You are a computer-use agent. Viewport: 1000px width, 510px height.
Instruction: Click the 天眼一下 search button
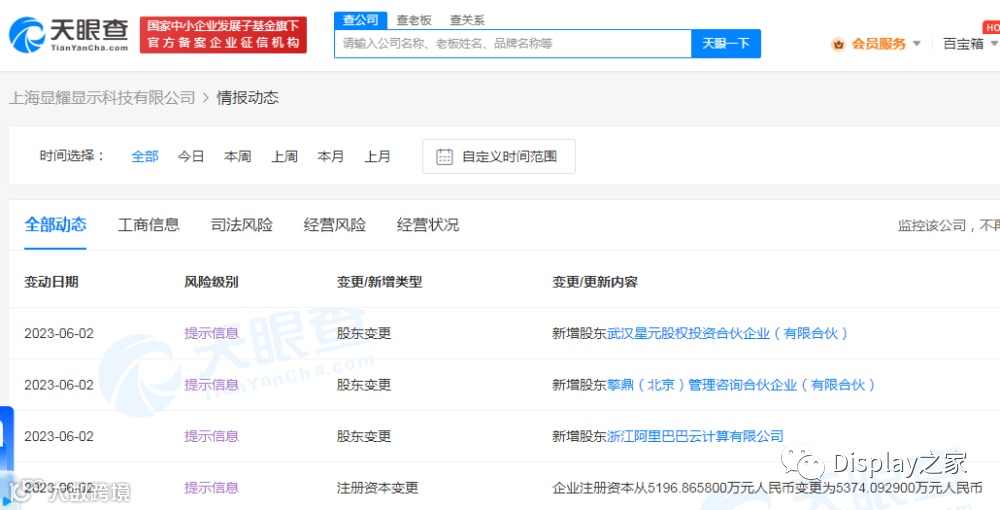coord(726,43)
